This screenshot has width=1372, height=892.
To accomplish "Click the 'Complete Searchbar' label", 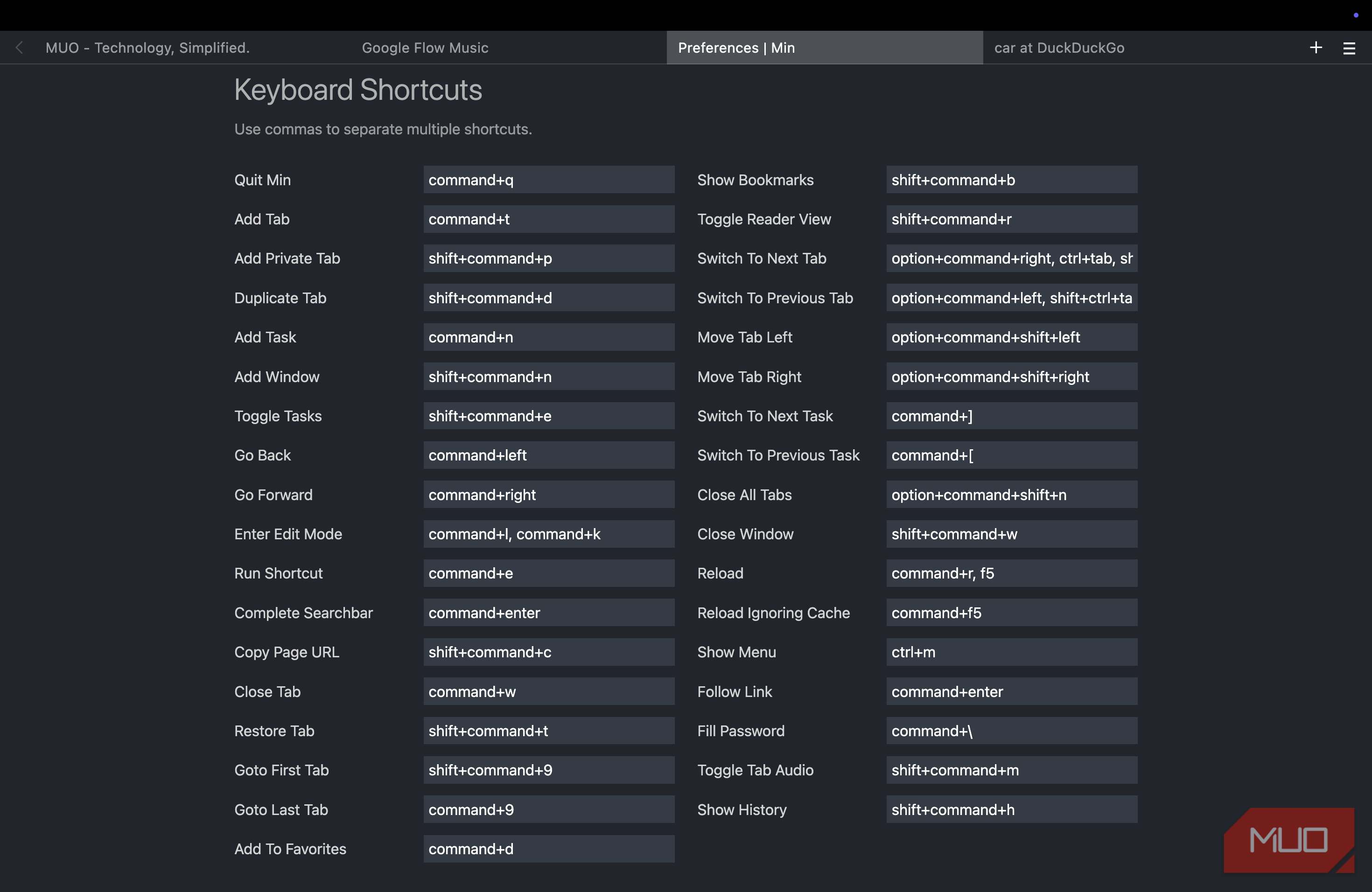I will 303,613.
